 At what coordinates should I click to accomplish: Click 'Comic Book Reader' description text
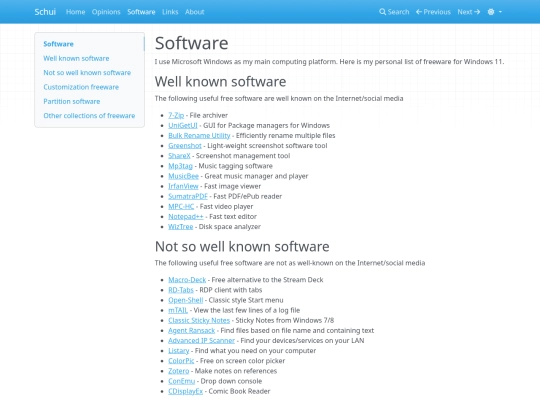pyautogui.click(x=239, y=391)
